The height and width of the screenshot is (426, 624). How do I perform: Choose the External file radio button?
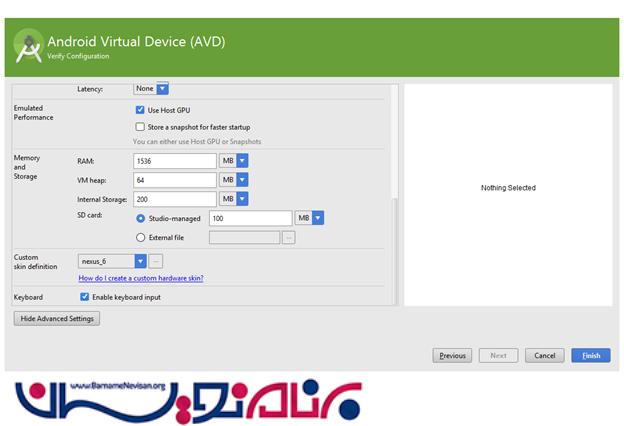[140, 237]
